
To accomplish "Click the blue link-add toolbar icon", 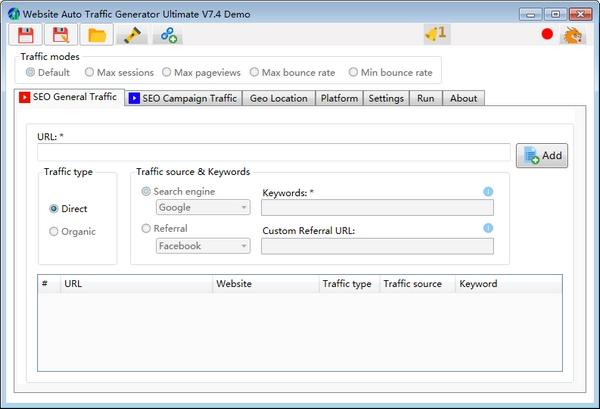I will [167, 35].
